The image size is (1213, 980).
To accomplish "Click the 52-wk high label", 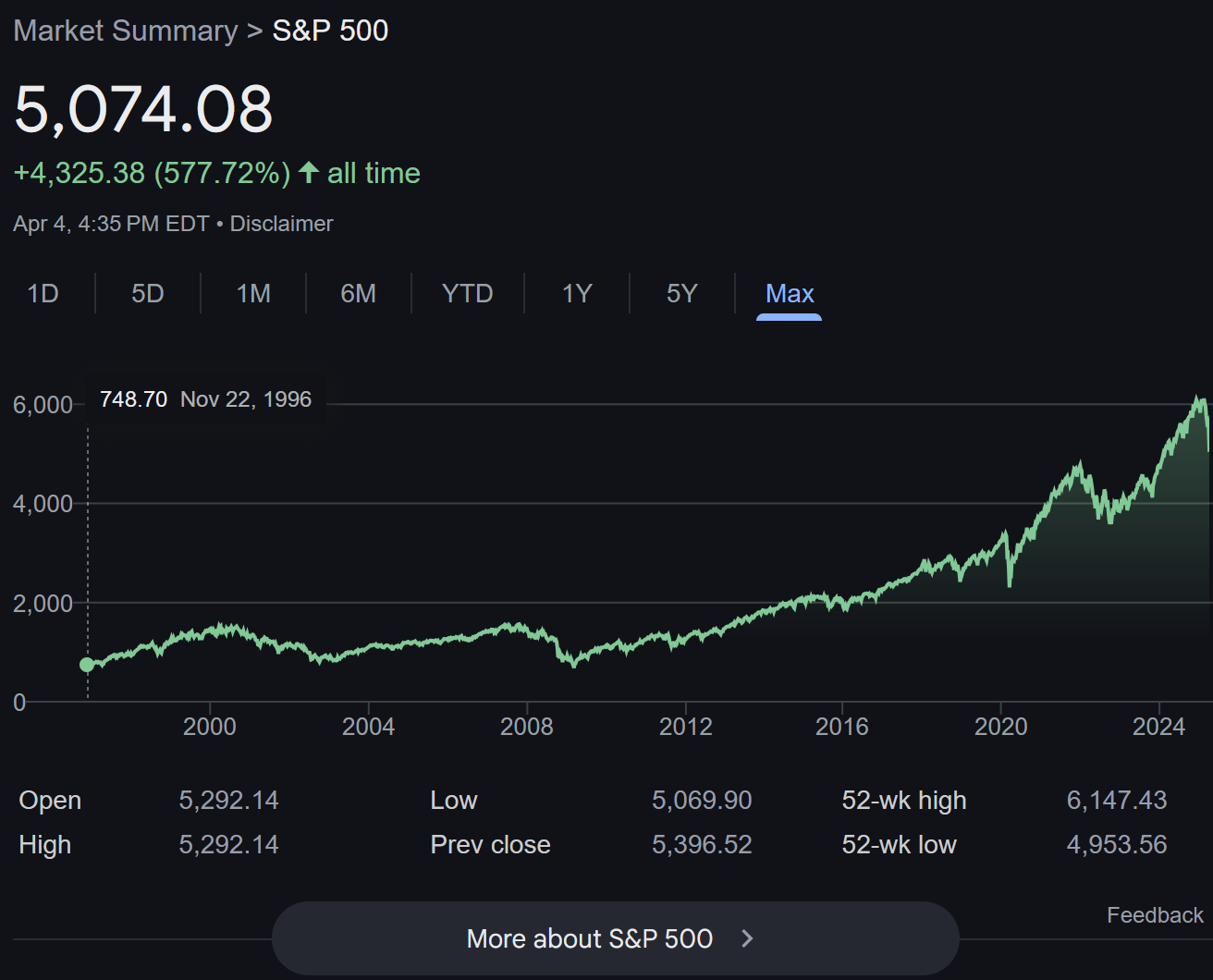I will click(904, 801).
